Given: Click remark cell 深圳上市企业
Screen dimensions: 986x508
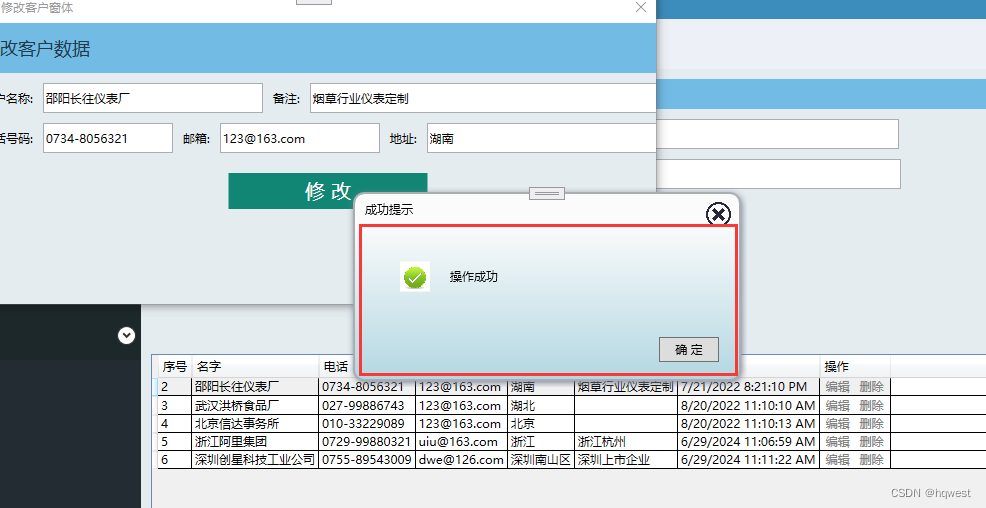Looking at the screenshot, I should tap(626, 460).
